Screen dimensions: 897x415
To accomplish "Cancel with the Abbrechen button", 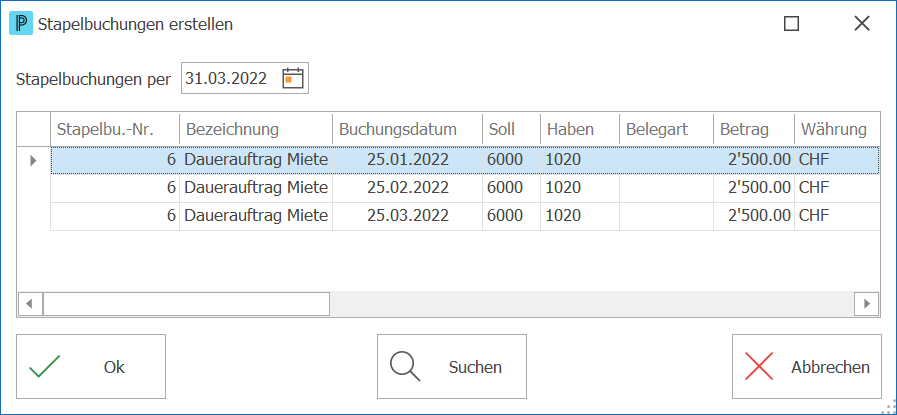I will [807, 366].
